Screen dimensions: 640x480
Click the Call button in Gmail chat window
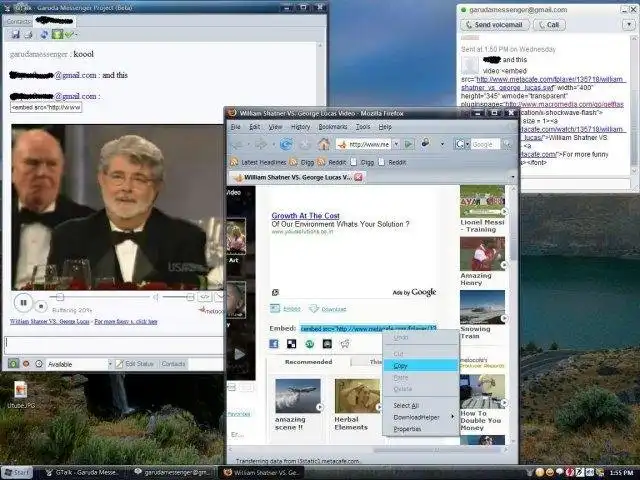tap(549, 25)
